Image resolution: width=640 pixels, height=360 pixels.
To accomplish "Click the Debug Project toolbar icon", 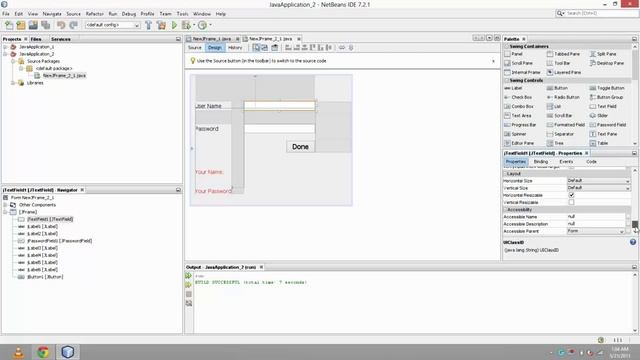I will click(187, 25).
